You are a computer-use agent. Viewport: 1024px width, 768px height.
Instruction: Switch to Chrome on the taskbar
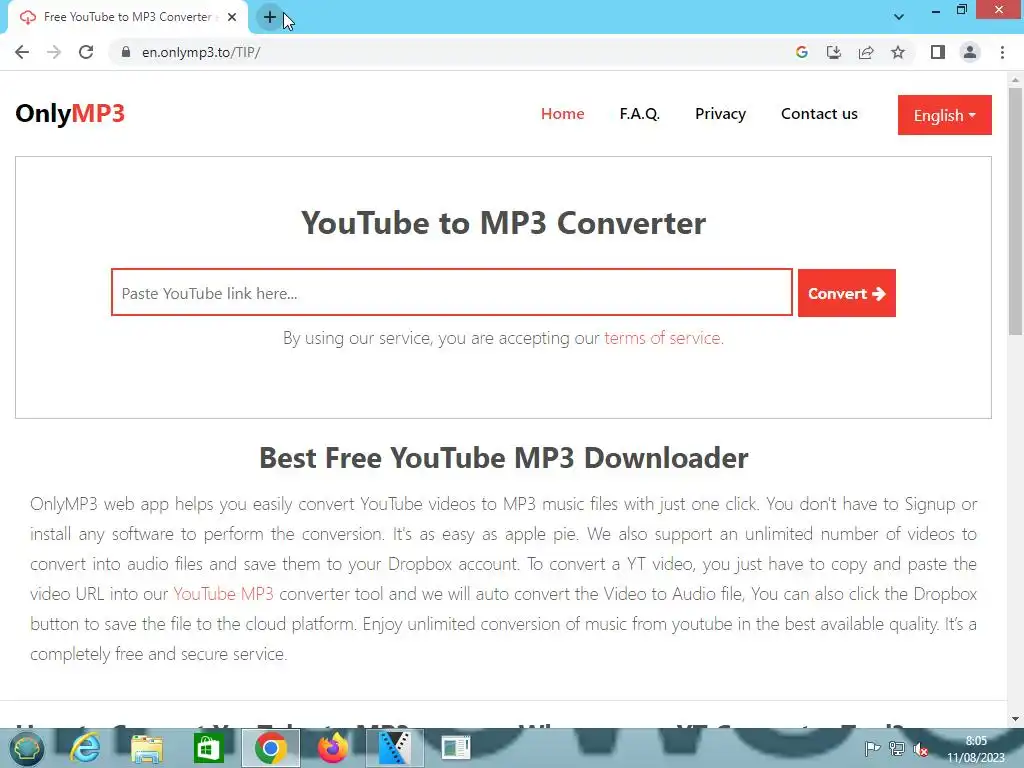pyautogui.click(x=271, y=748)
